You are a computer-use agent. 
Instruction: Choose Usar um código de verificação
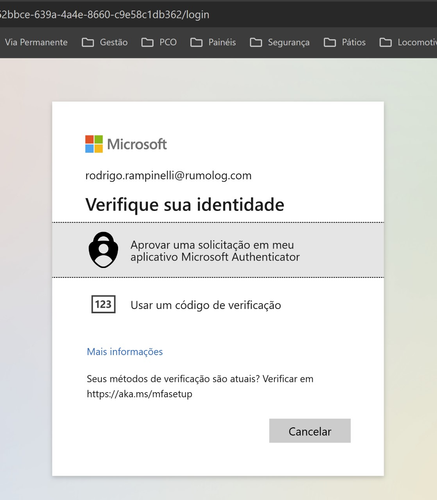[218, 305]
